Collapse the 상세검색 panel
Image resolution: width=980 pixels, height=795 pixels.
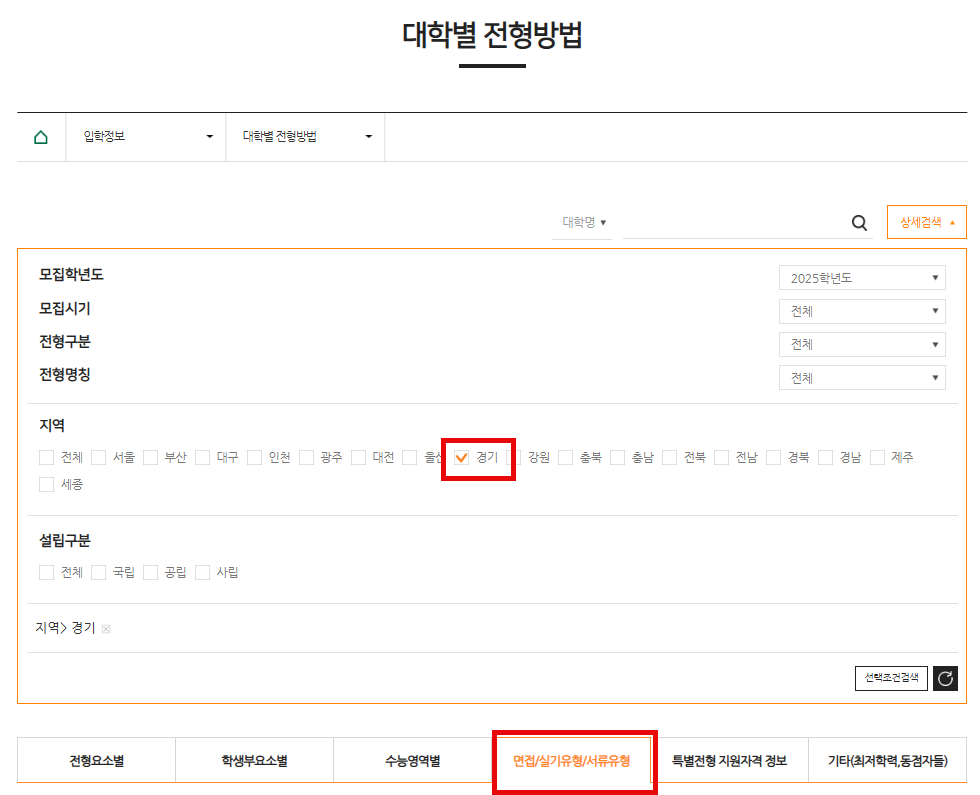(x=926, y=222)
